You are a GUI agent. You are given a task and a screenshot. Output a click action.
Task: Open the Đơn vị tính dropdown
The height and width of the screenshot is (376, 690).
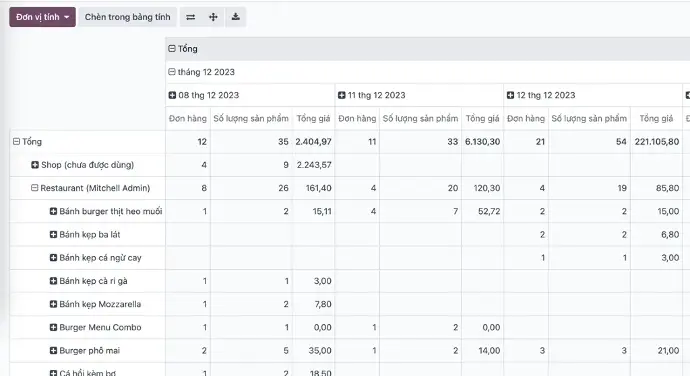[42, 17]
